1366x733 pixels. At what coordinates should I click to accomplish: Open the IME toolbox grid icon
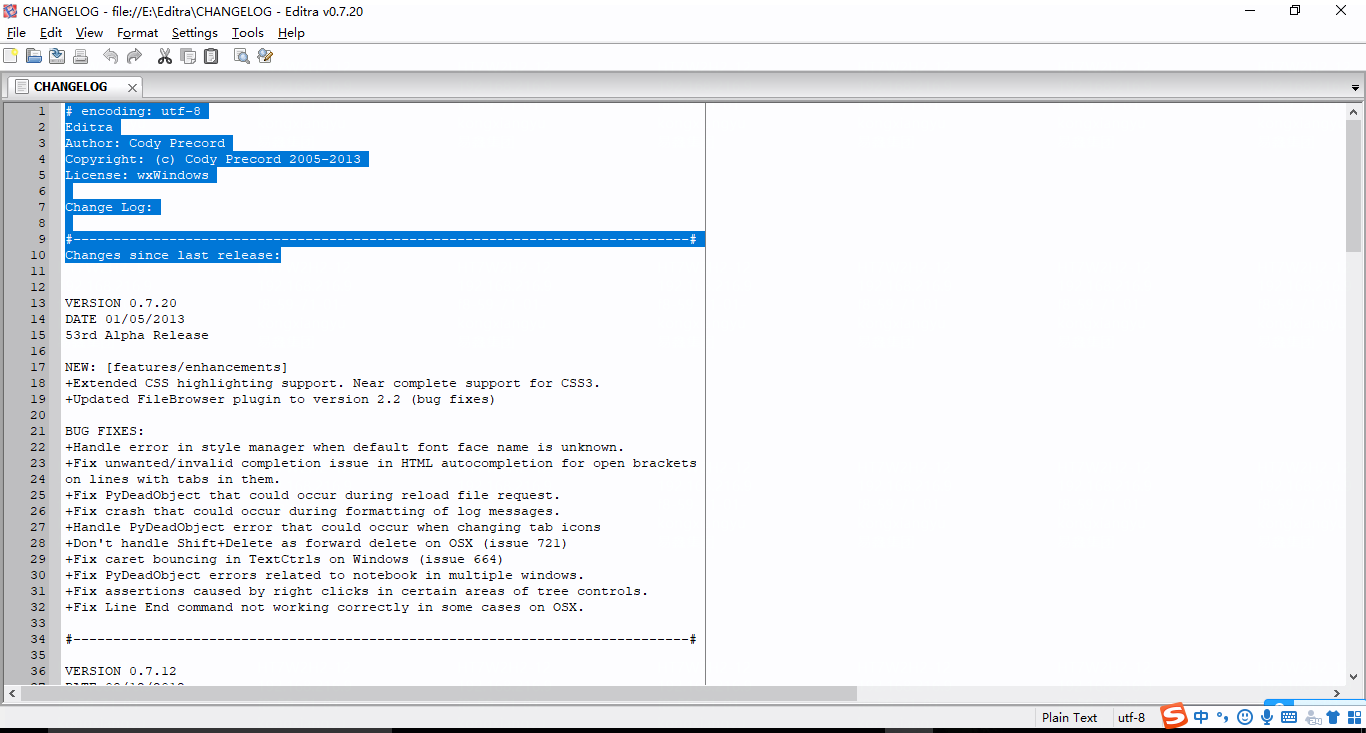1354,717
